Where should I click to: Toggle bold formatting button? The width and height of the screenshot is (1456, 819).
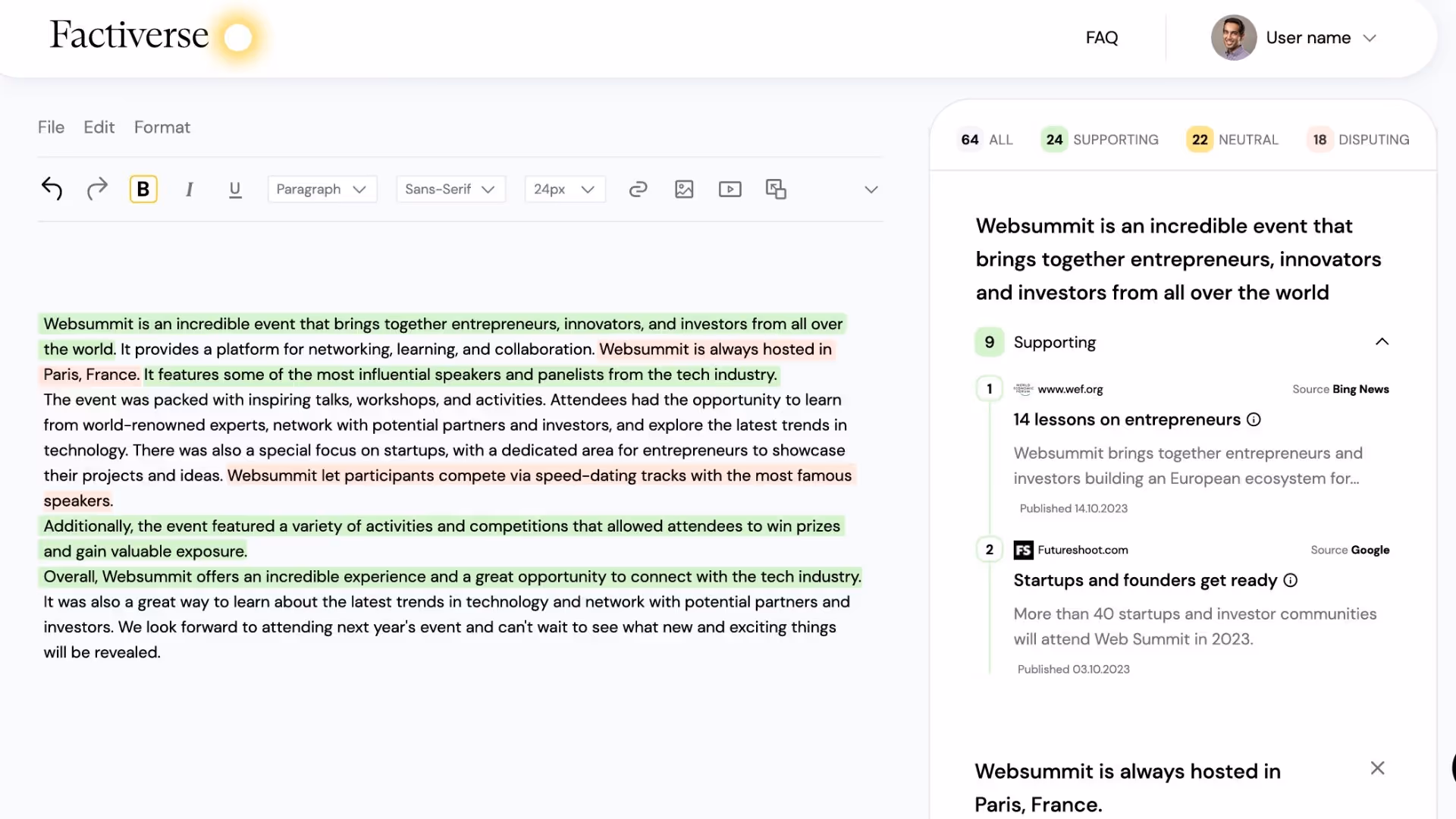click(x=143, y=189)
